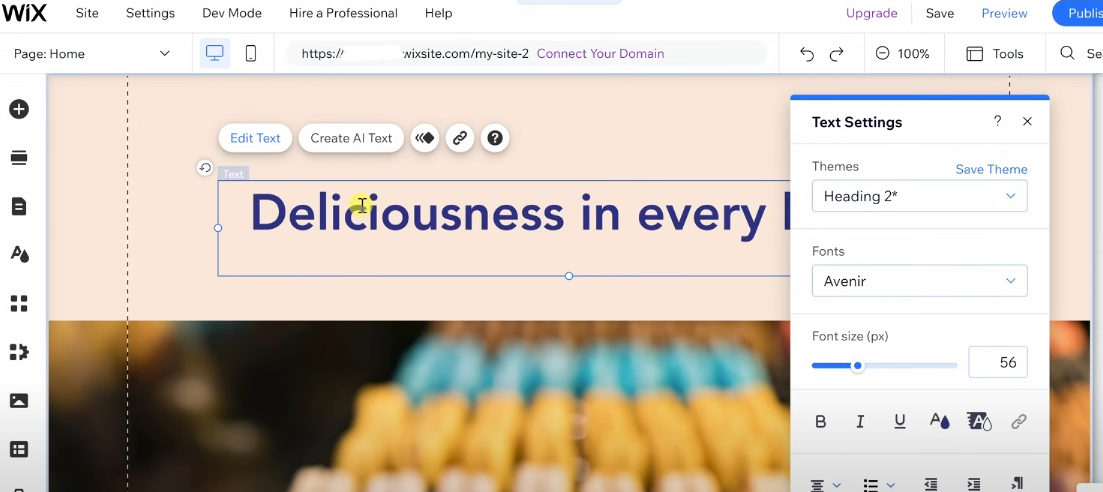Toggle bold formatting in Text Settings

820,422
